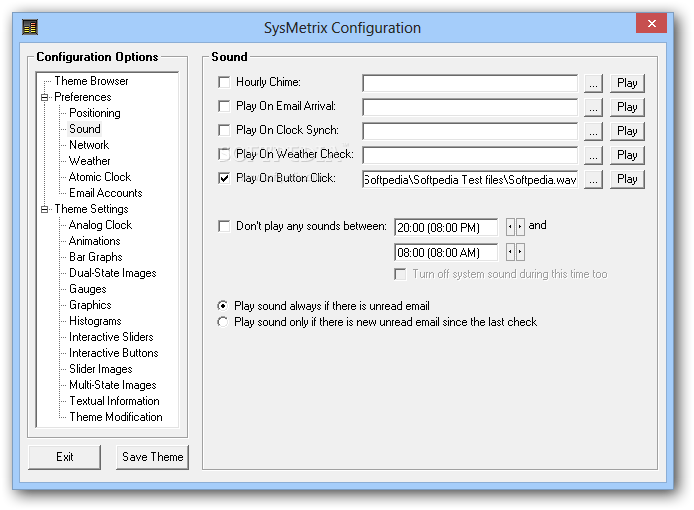
Task: Decrease the 20:00 start time stepper
Action: click(510, 227)
